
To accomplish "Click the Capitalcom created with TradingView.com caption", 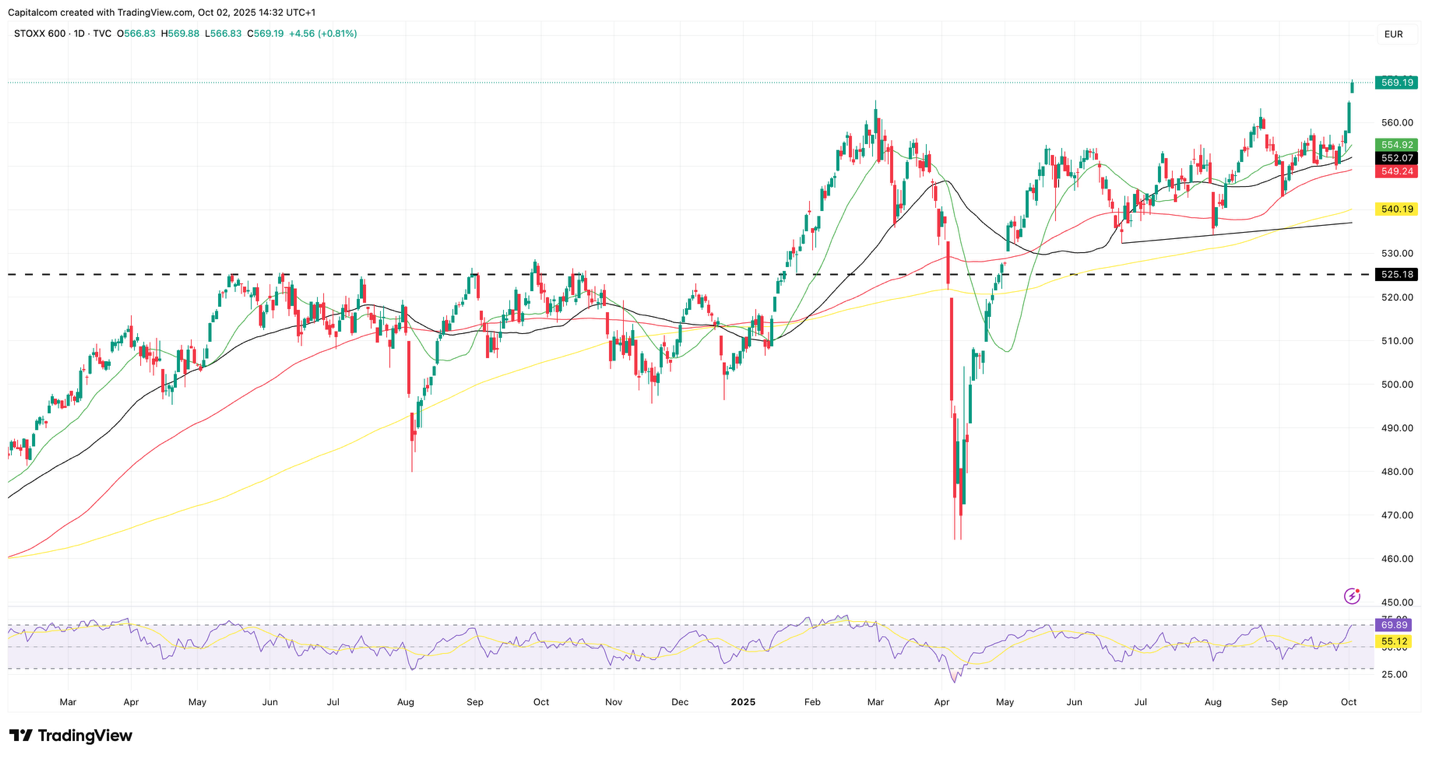I will coord(161,12).
